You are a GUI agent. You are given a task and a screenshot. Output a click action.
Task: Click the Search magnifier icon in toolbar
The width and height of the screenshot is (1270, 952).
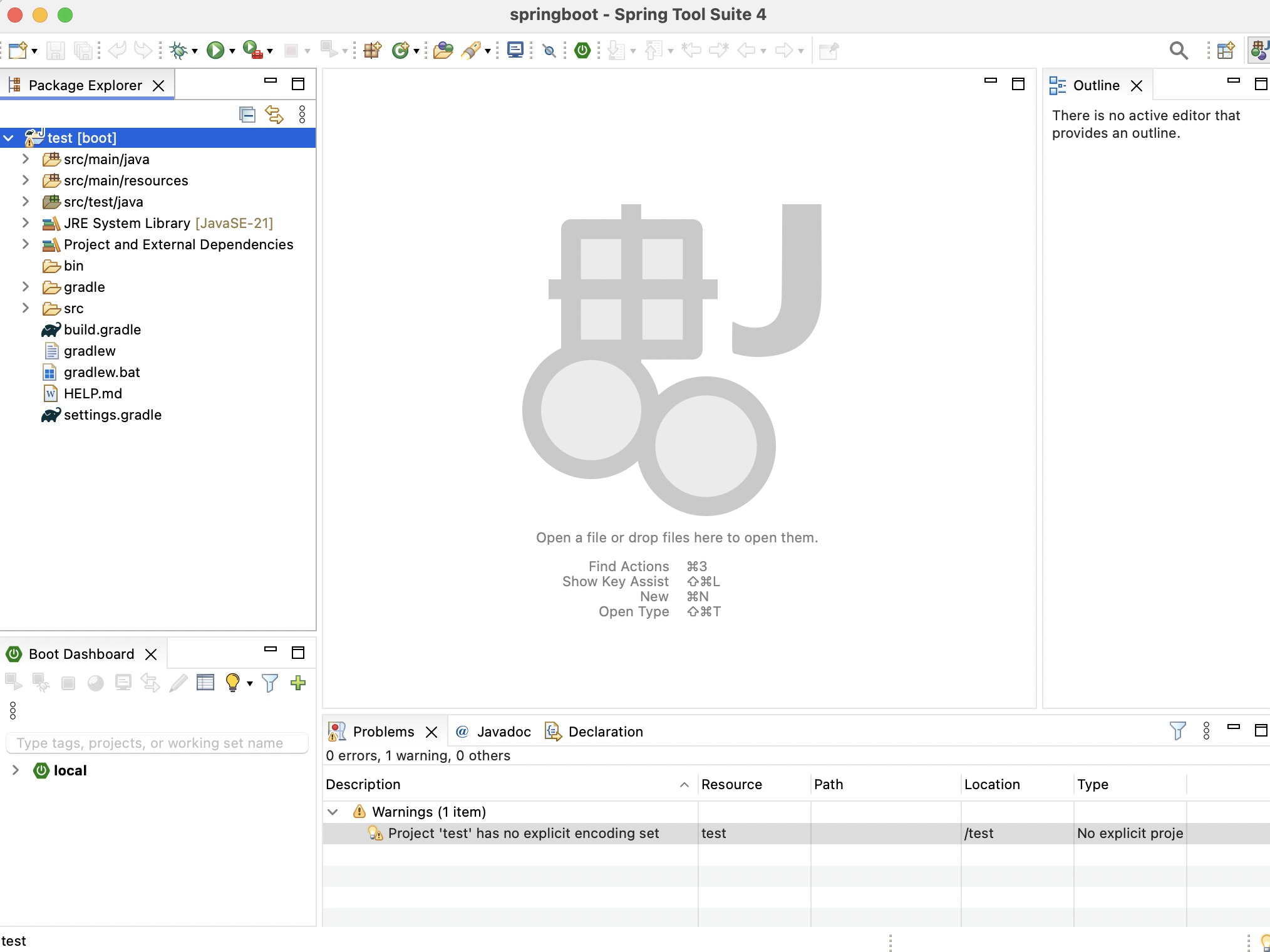coord(1179,50)
